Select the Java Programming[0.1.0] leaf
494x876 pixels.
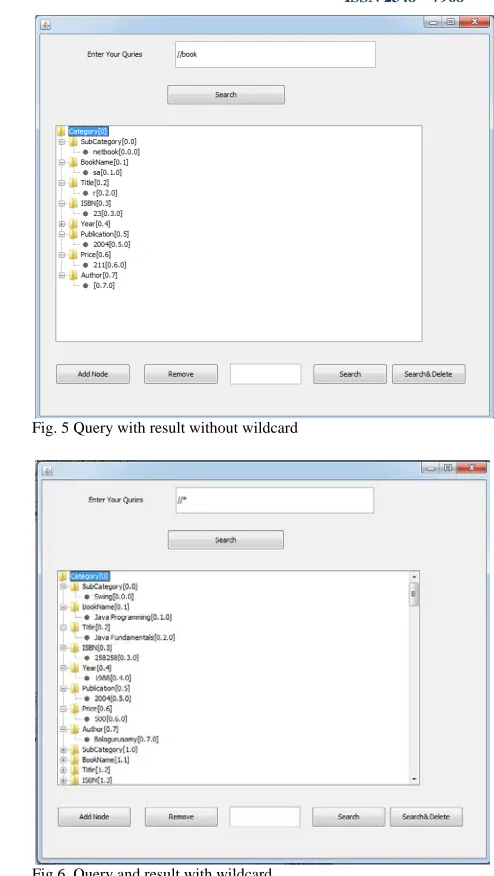coord(133,617)
